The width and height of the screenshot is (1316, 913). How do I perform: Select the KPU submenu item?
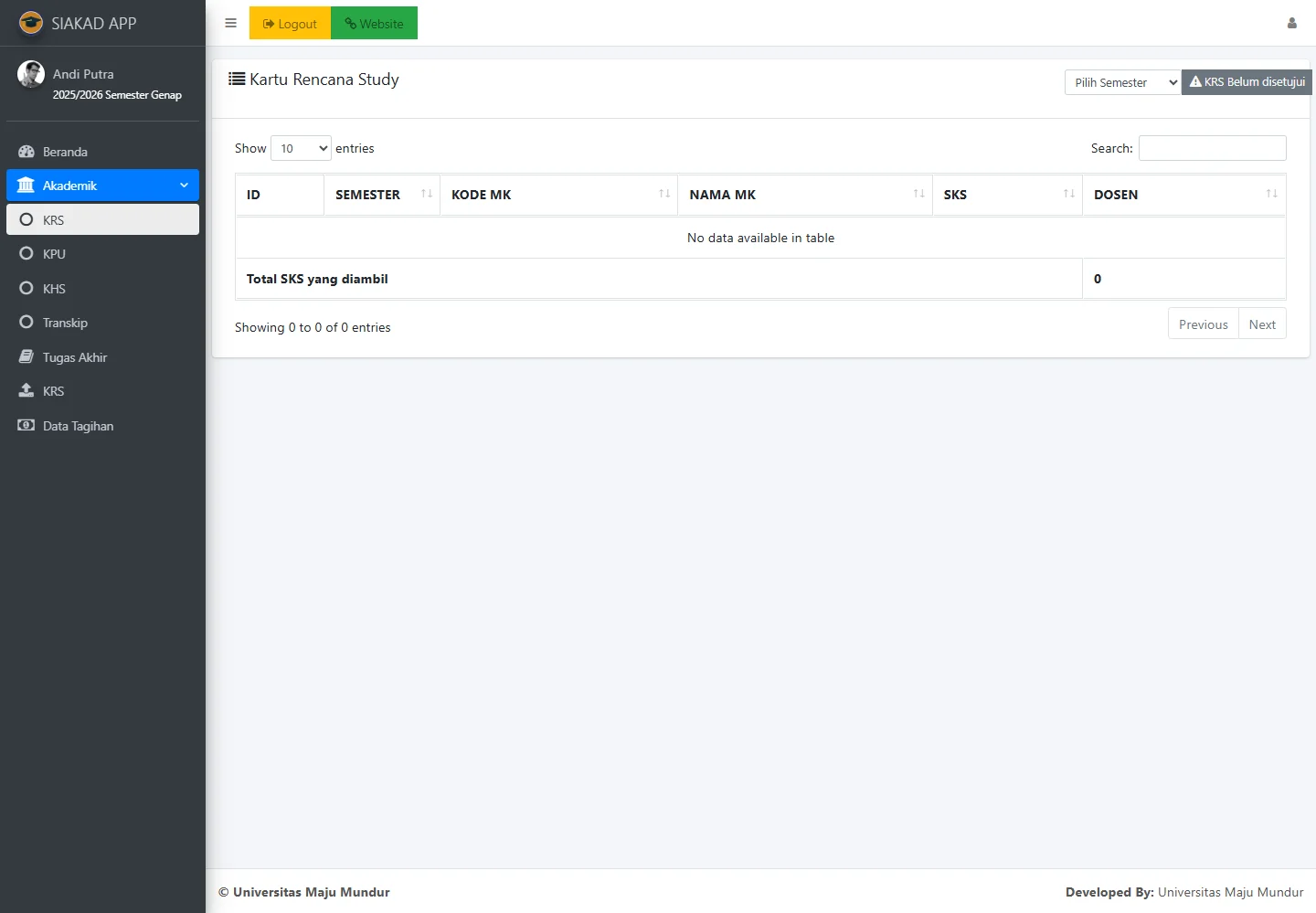point(54,254)
